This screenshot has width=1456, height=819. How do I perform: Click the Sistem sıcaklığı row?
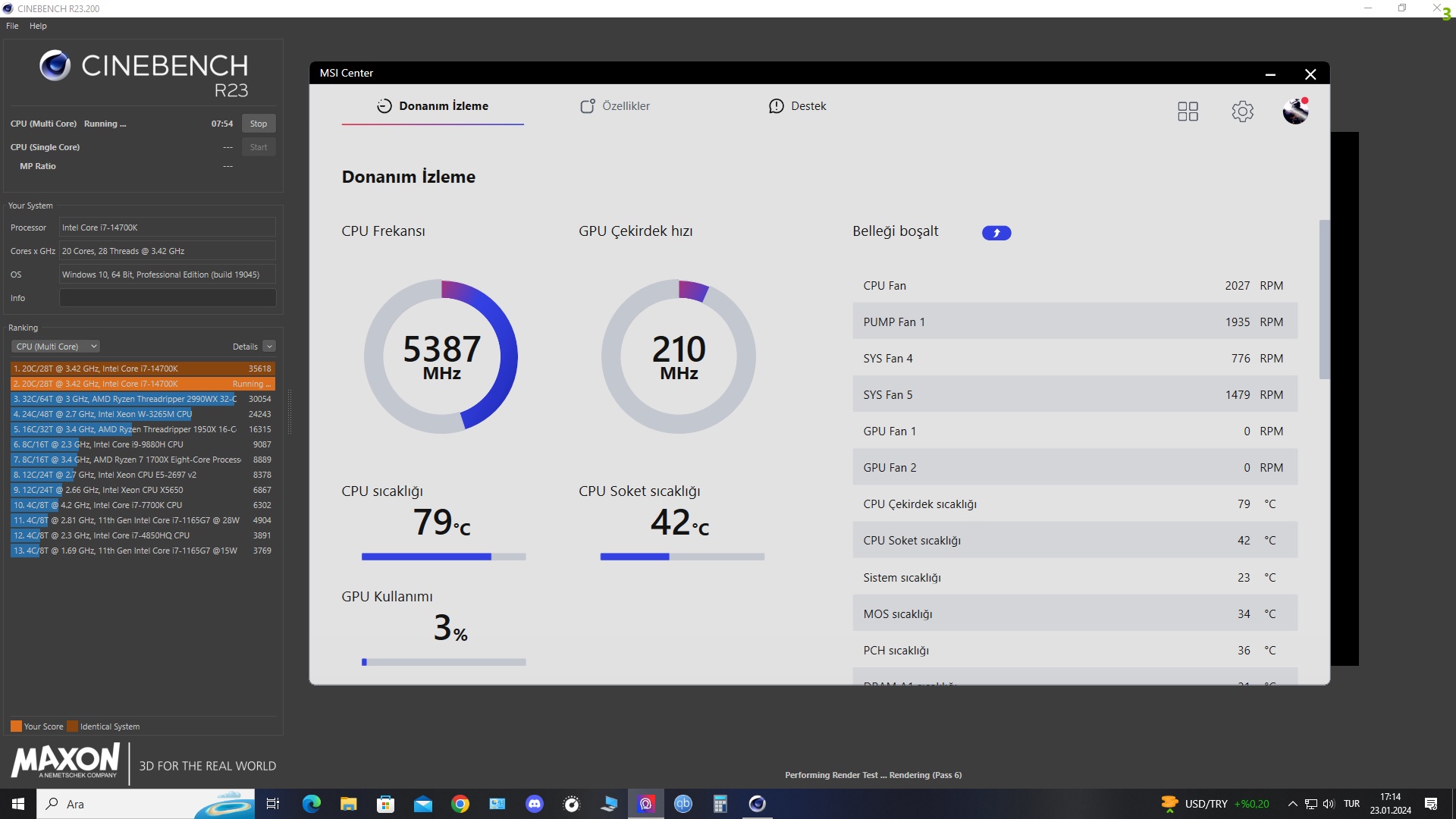[1075, 578]
